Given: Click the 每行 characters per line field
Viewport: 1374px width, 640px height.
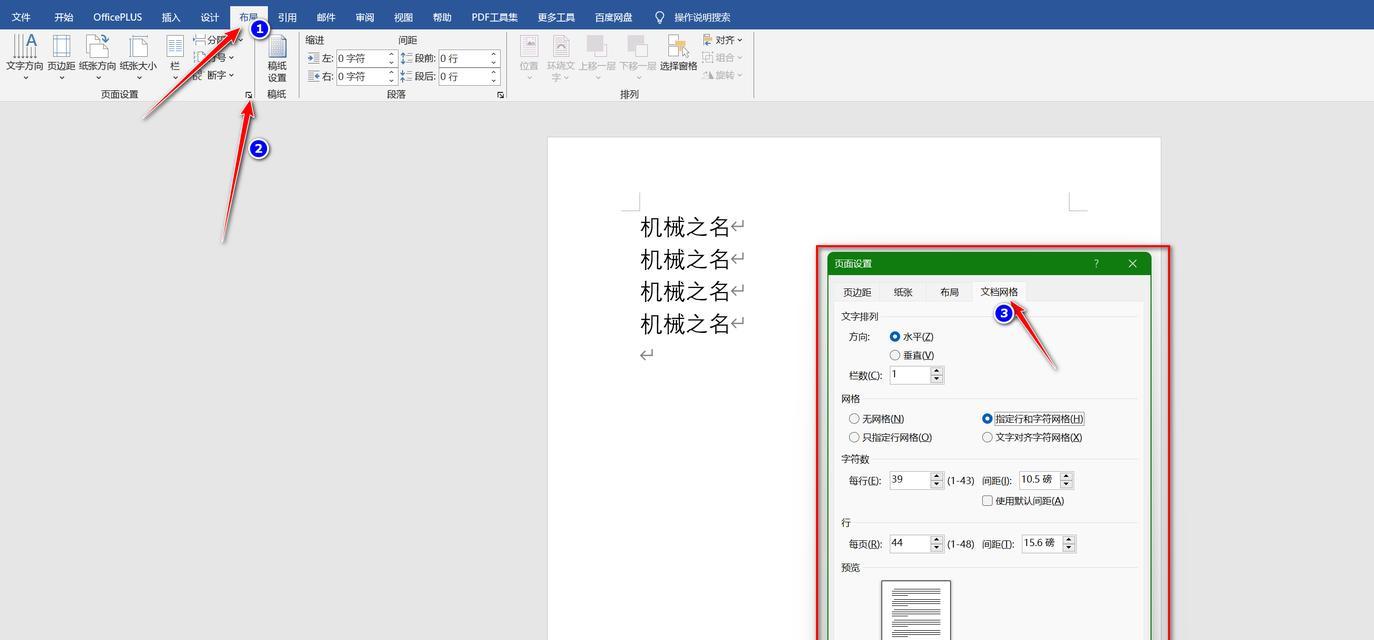Looking at the screenshot, I should tap(909, 480).
